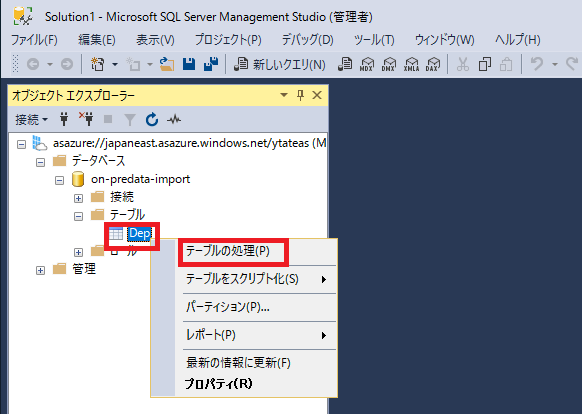
Task: Open the New Project dropdown arrow
Action: coord(115,65)
